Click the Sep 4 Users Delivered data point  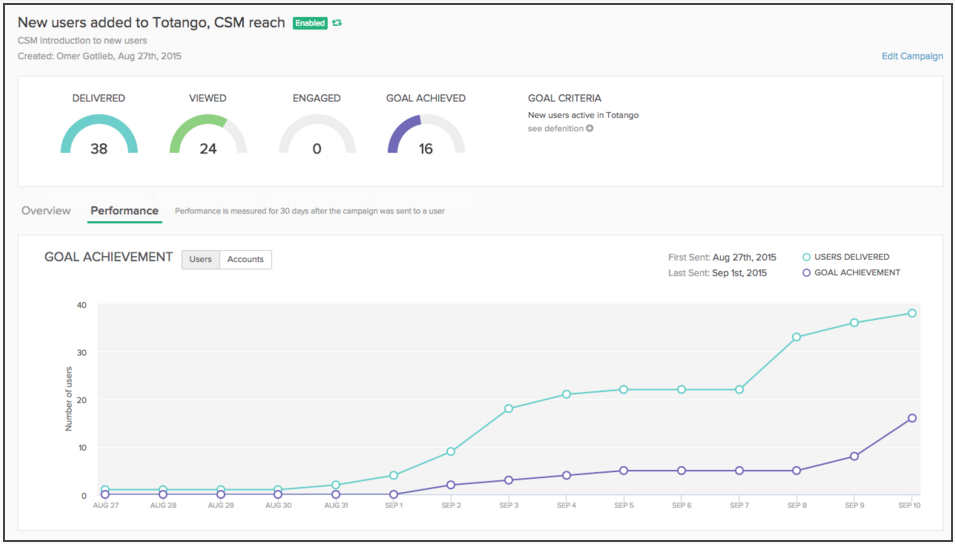click(x=566, y=394)
